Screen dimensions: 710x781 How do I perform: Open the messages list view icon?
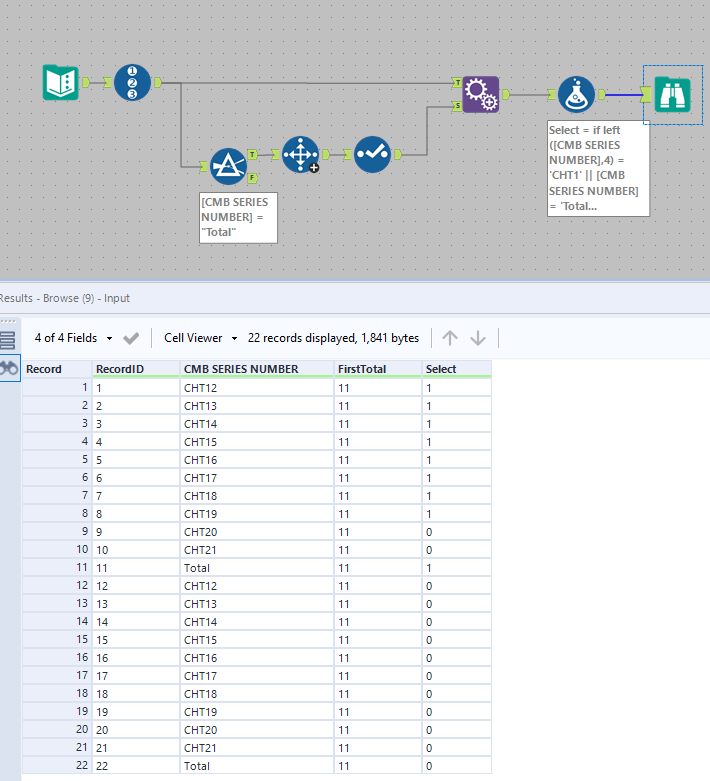tap(8, 340)
